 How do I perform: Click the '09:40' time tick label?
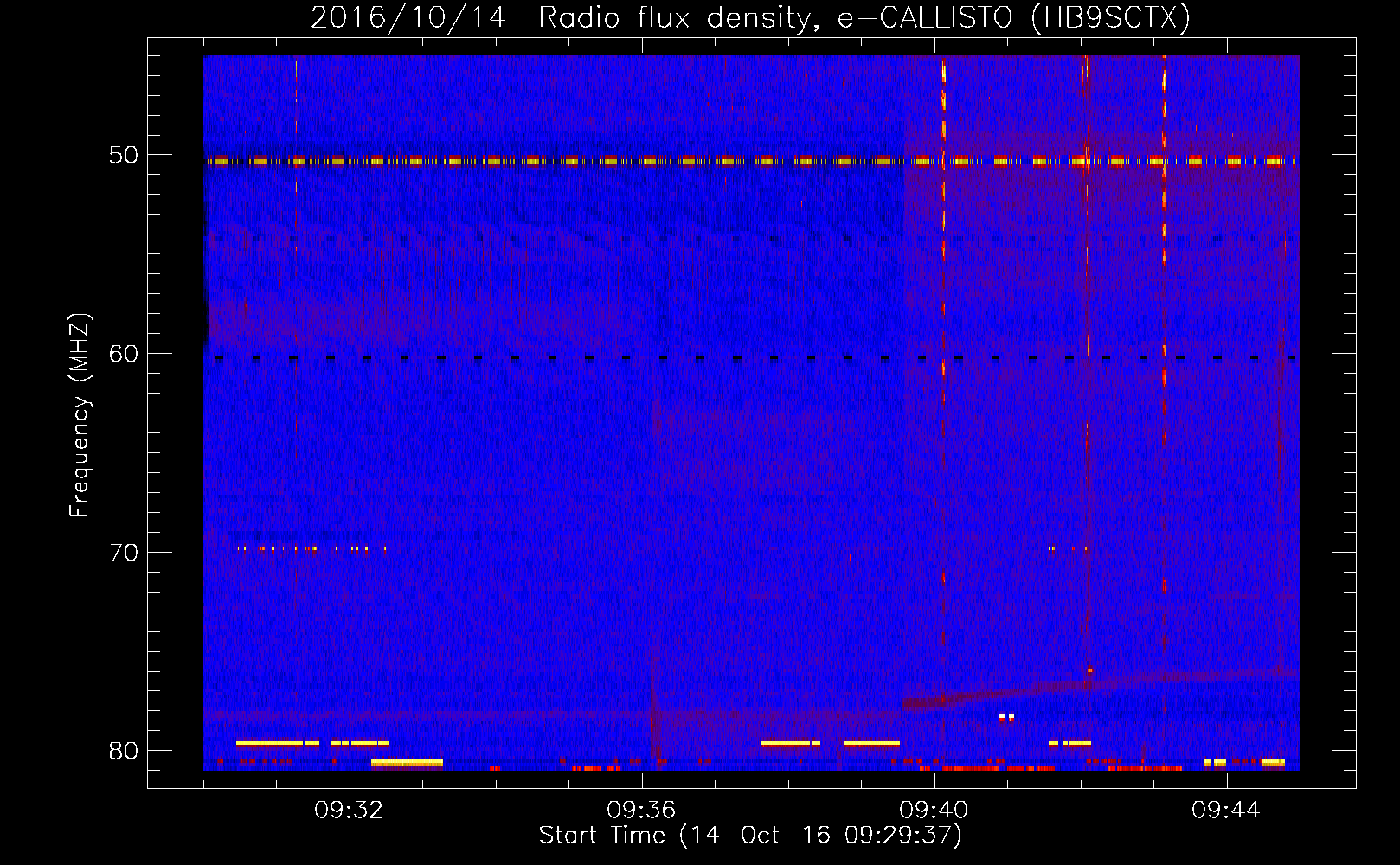934,811
